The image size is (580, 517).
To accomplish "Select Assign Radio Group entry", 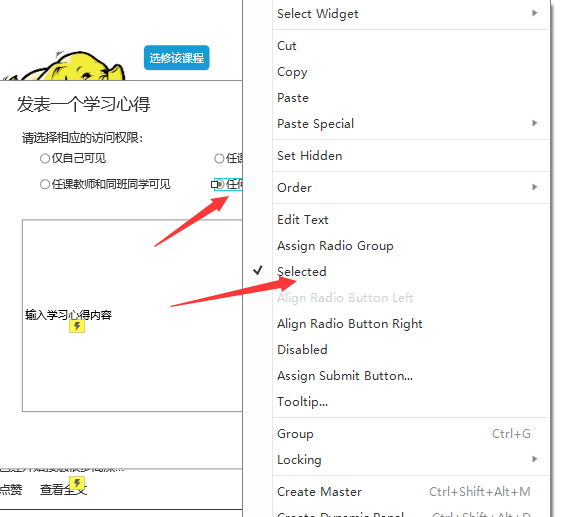I will pos(411,246).
